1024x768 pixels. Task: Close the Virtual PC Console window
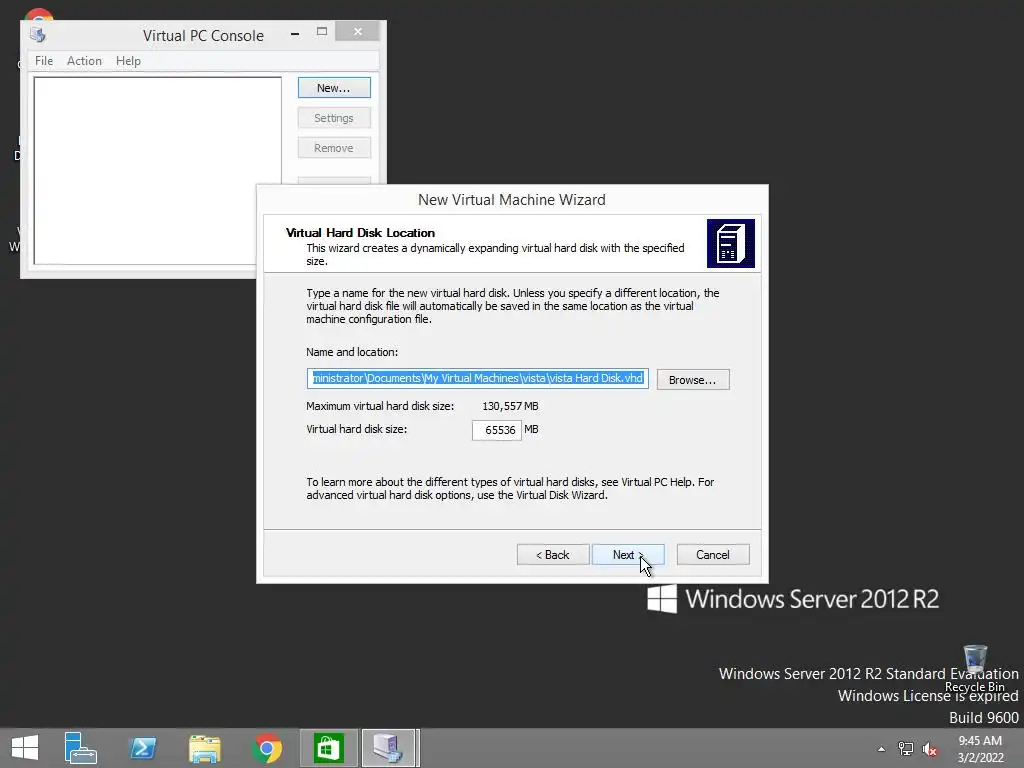pyautogui.click(x=357, y=31)
